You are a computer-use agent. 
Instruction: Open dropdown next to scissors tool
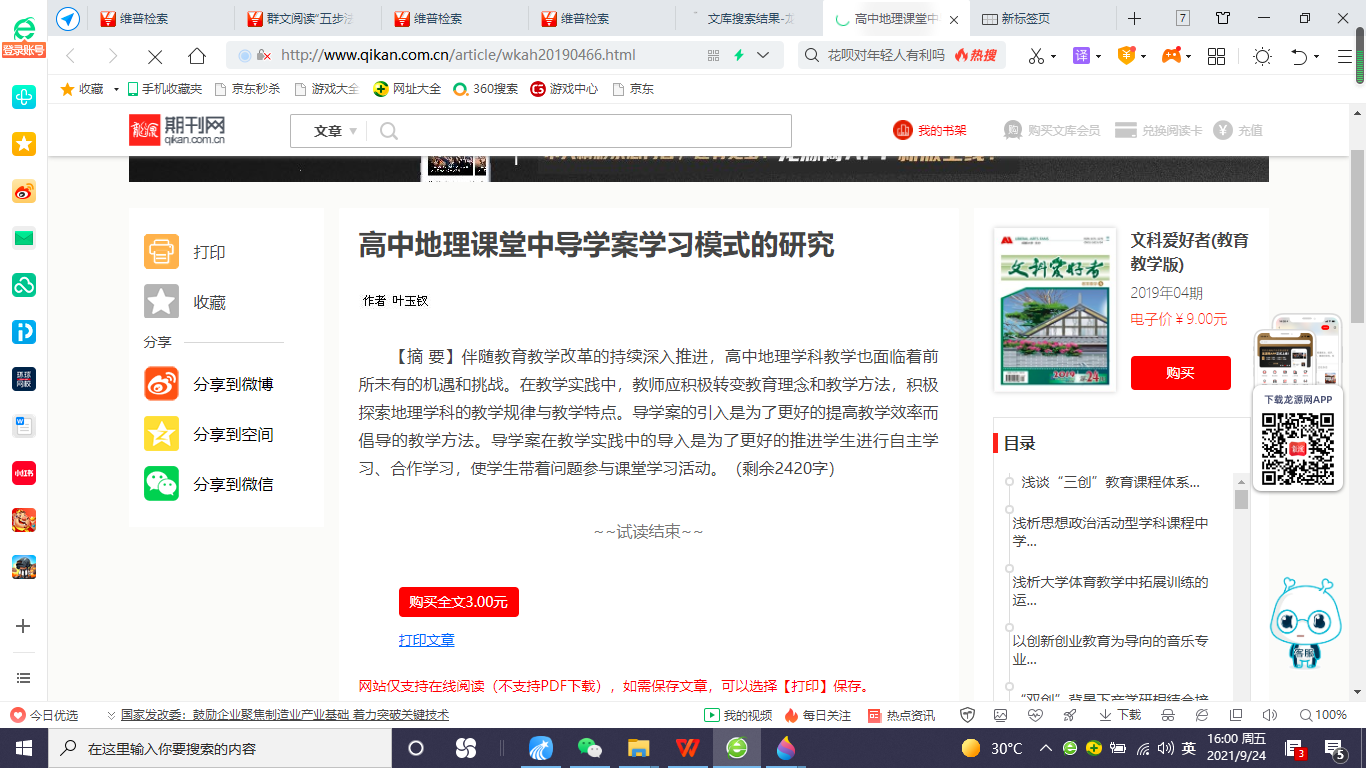click(1053, 56)
